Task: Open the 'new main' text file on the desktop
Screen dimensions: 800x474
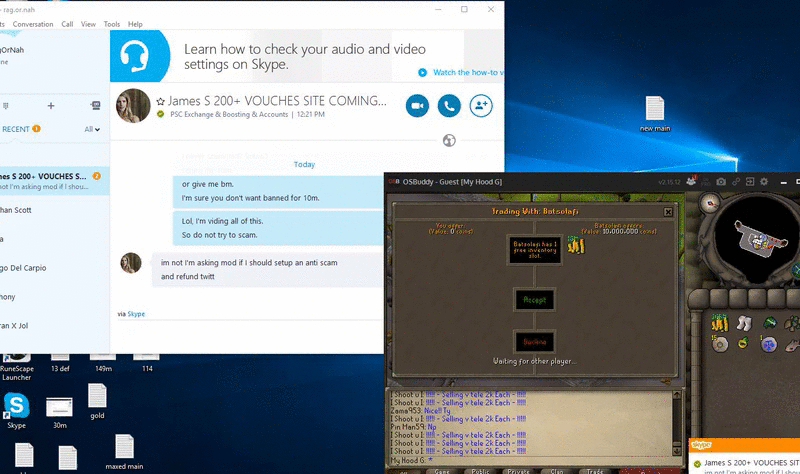Action: tap(655, 114)
